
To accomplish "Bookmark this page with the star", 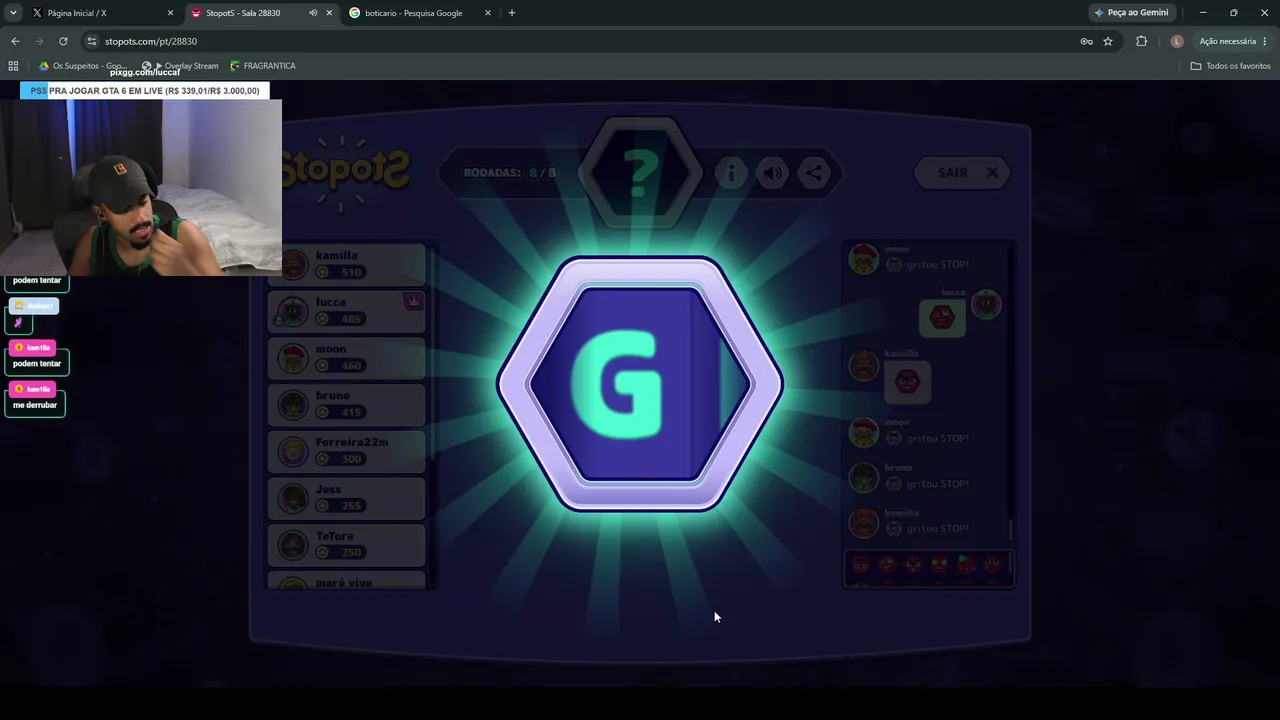I will tap(1108, 41).
